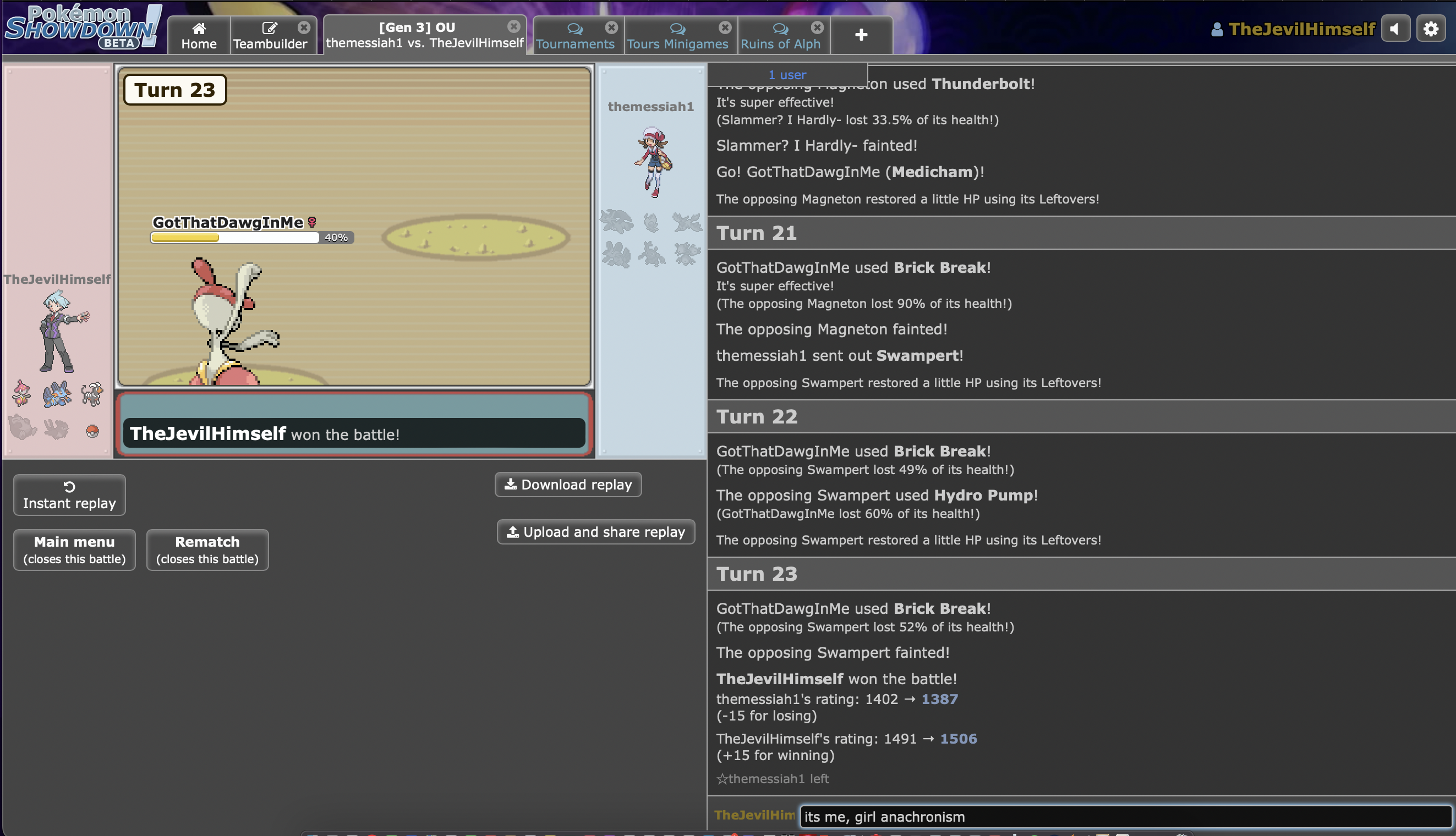
Task: Close the Teambuilder tab
Action: pos(304,27)
